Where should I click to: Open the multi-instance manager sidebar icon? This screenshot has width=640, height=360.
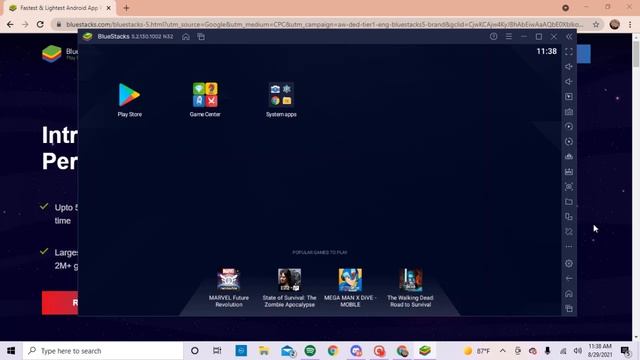pos(569,217)
